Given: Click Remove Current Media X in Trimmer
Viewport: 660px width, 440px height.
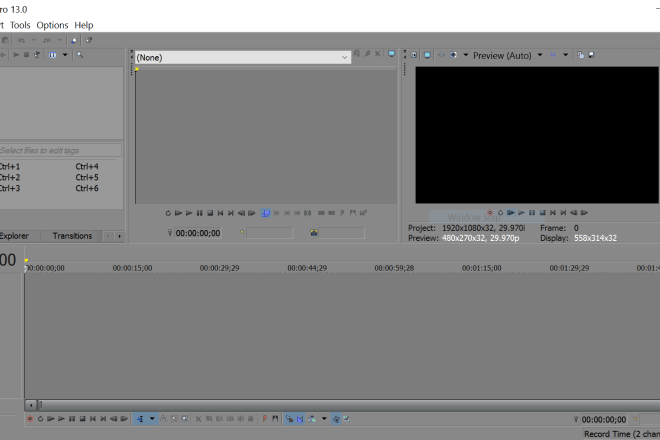Looking at the screenshot, I should tap(378, 53).
